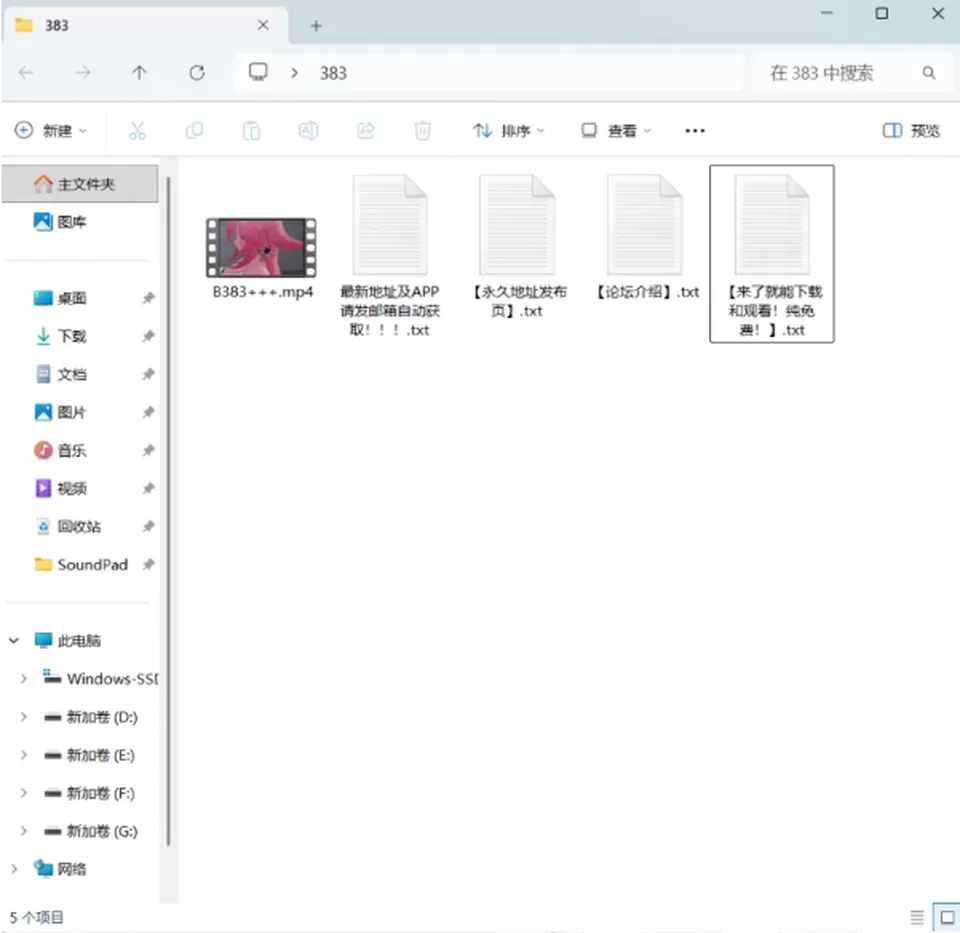Switch to large icons view button

click(x=947, y=917)
